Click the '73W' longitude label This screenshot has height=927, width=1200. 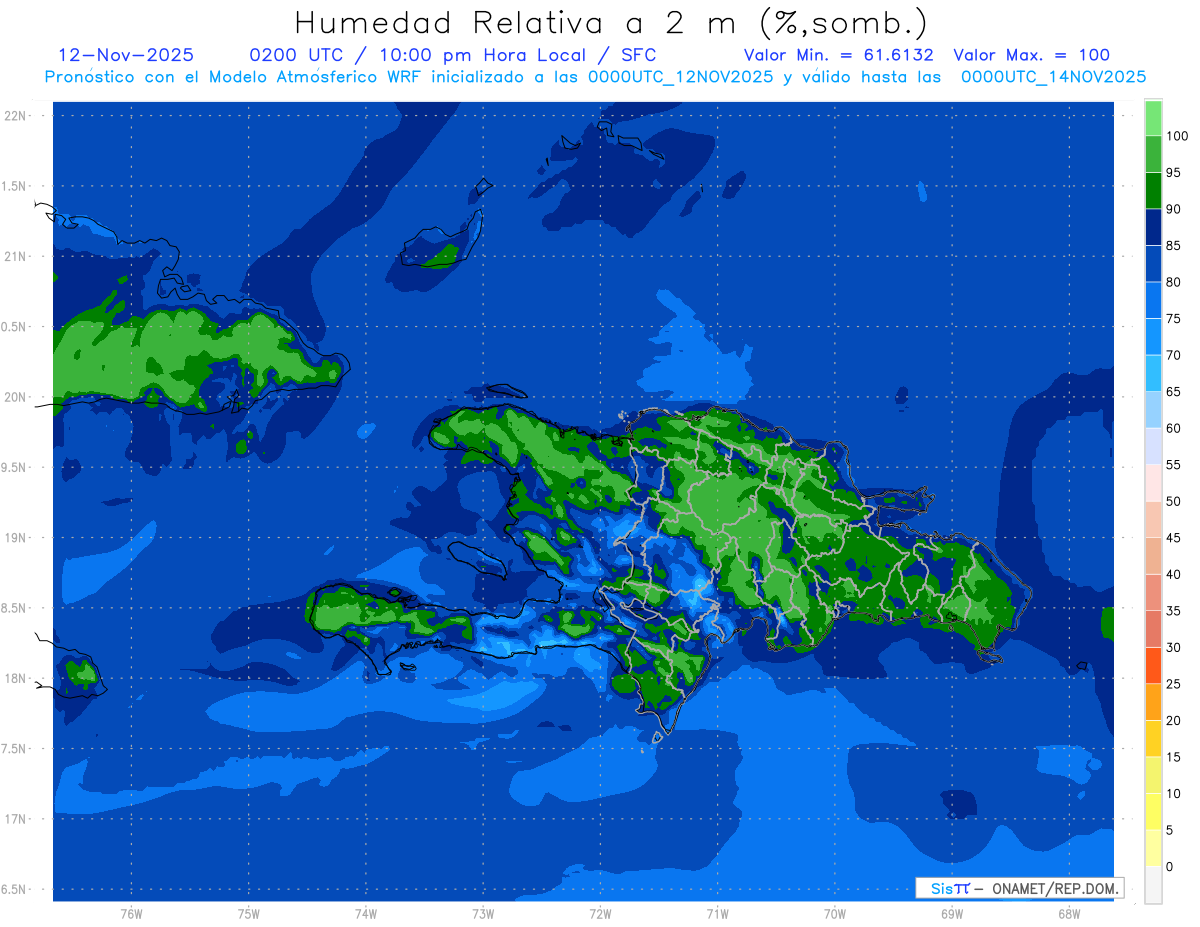(483, 914)
